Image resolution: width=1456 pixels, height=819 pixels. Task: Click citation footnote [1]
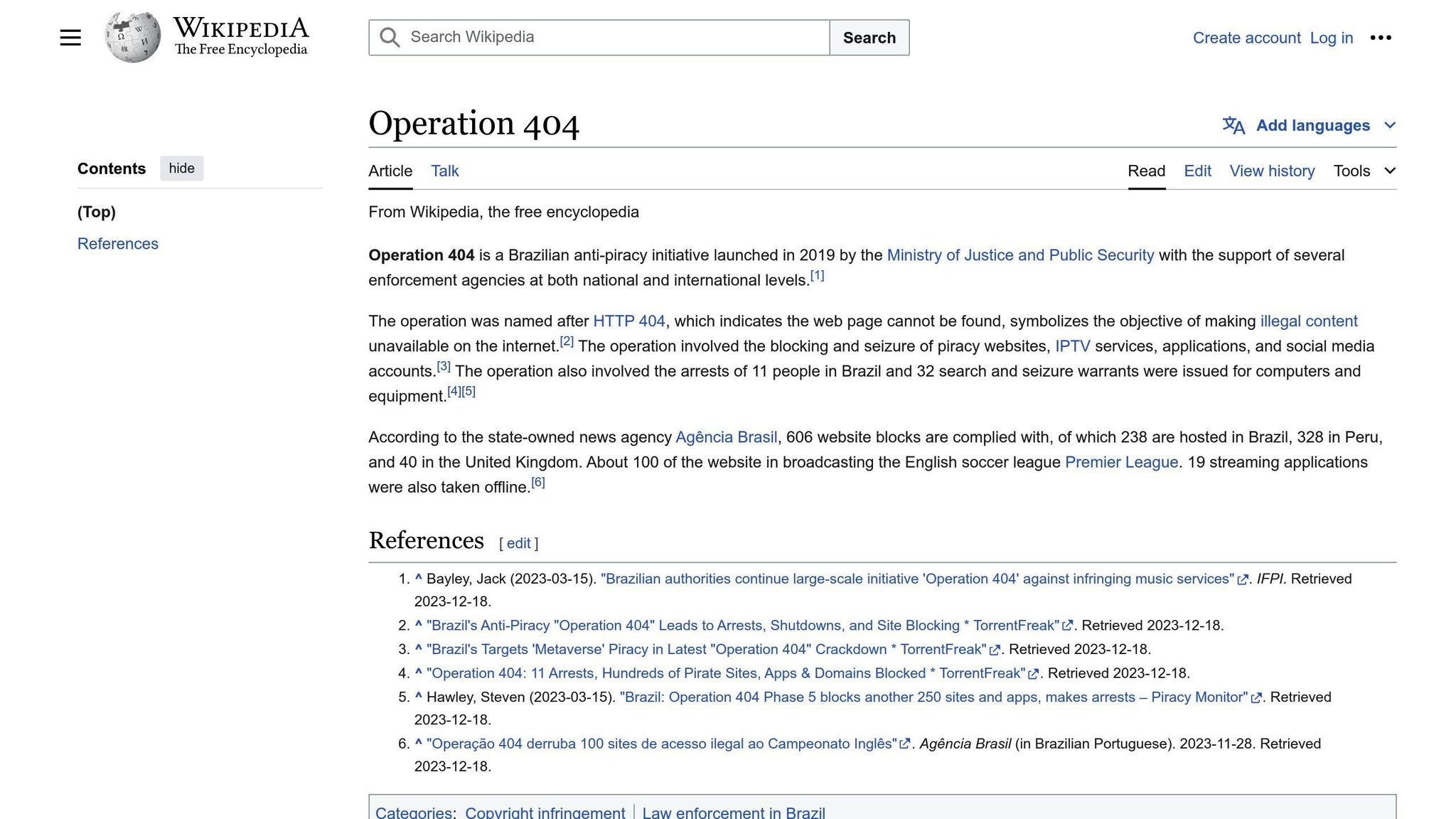pyautogui.click(x=818, y=276)
